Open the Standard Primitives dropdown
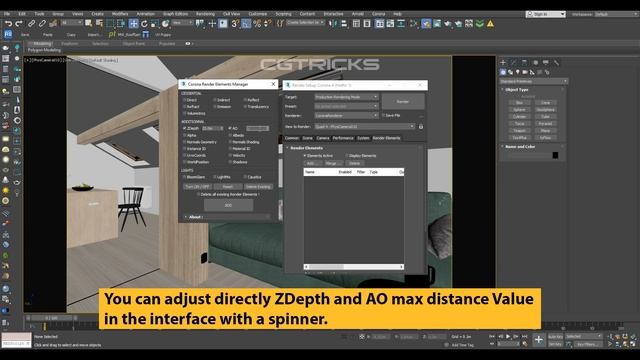Viewport: 640px width, 360px height. pyautogui.click(x=533, y=81)
